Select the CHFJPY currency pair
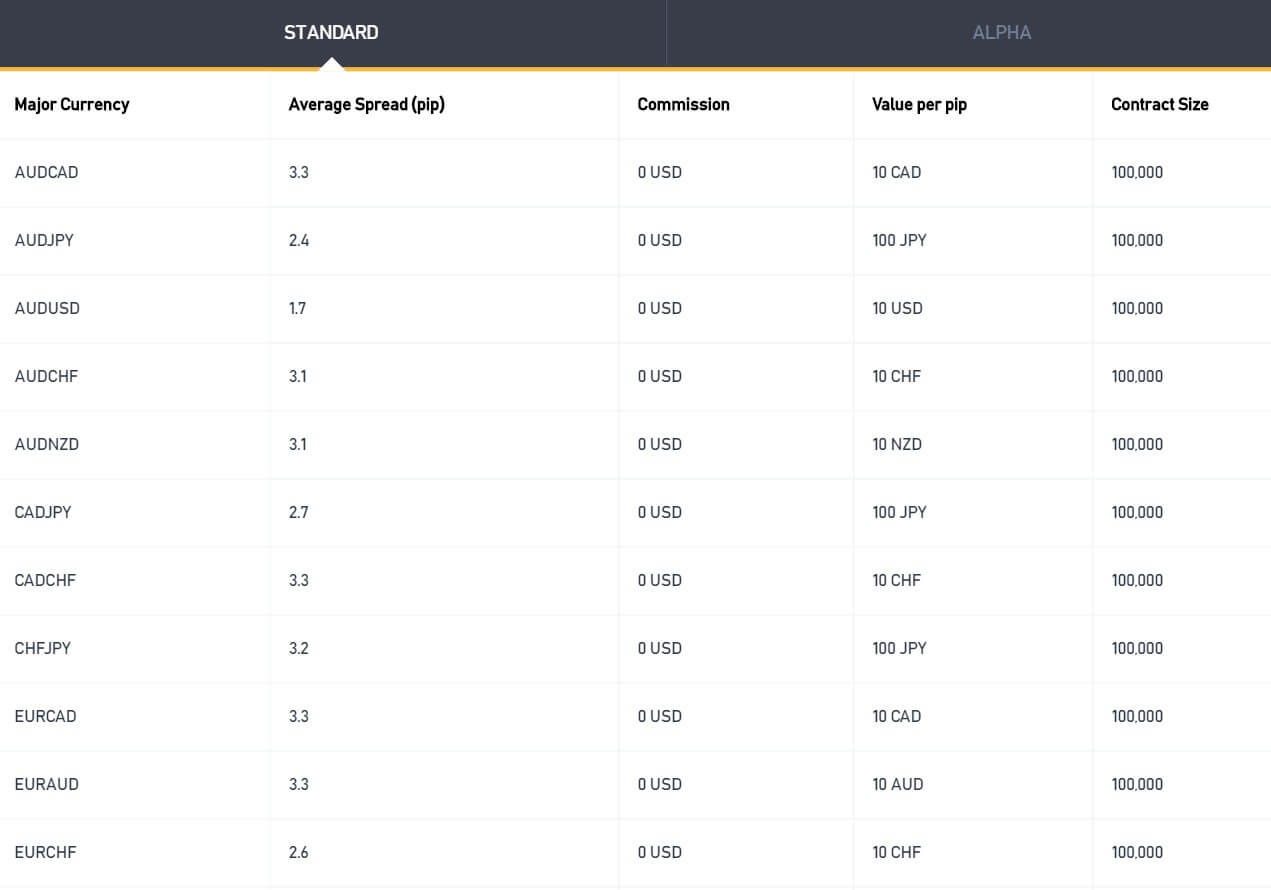Image resolution: width=1271 pixels, height=890 pixels. tap(43, 648)
